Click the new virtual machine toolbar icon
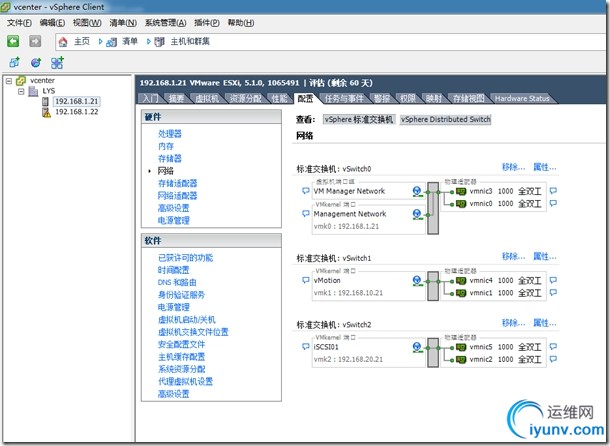 14,62
